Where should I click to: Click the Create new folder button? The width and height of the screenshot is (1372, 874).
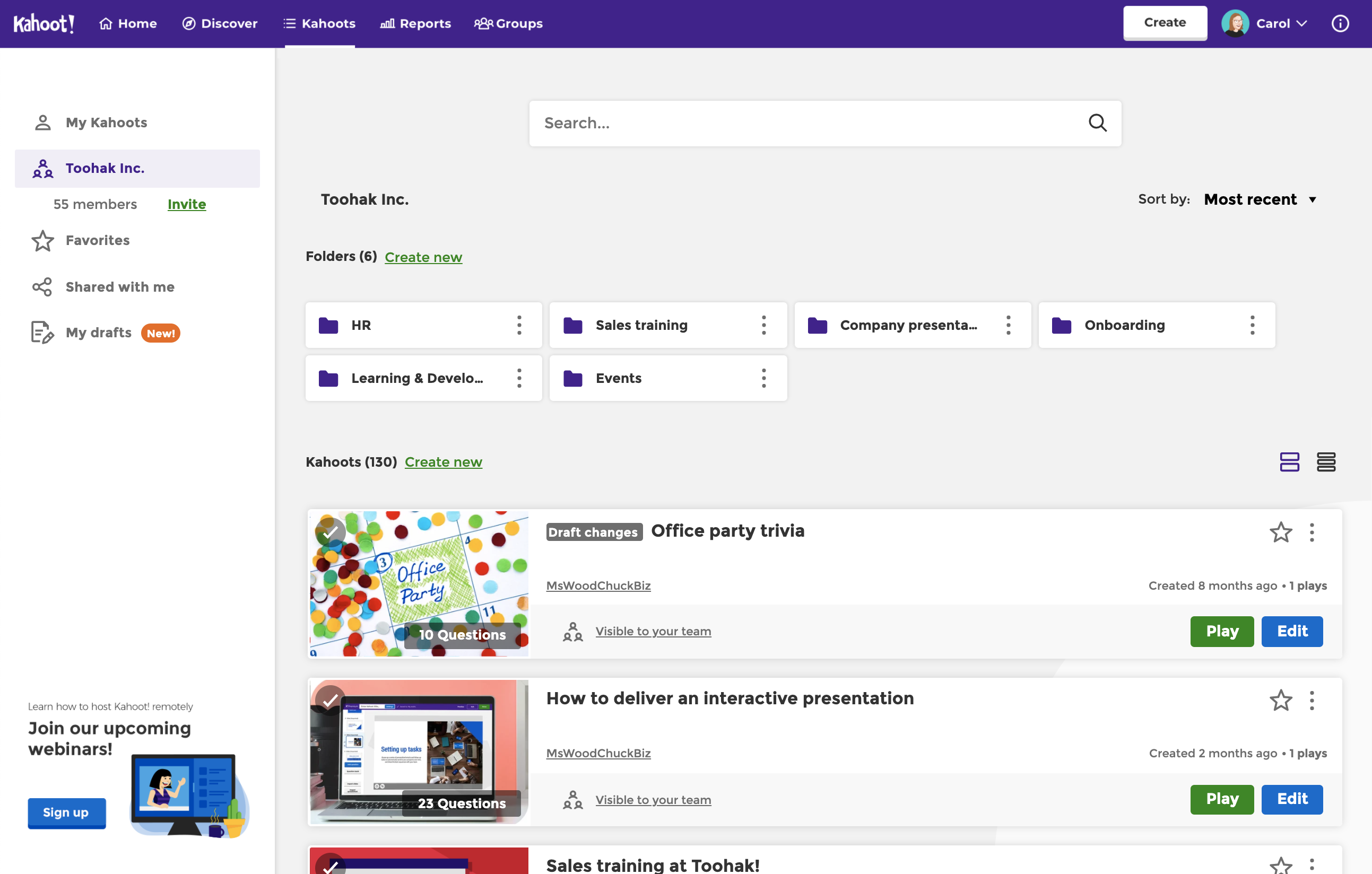[x=423, y=257]
